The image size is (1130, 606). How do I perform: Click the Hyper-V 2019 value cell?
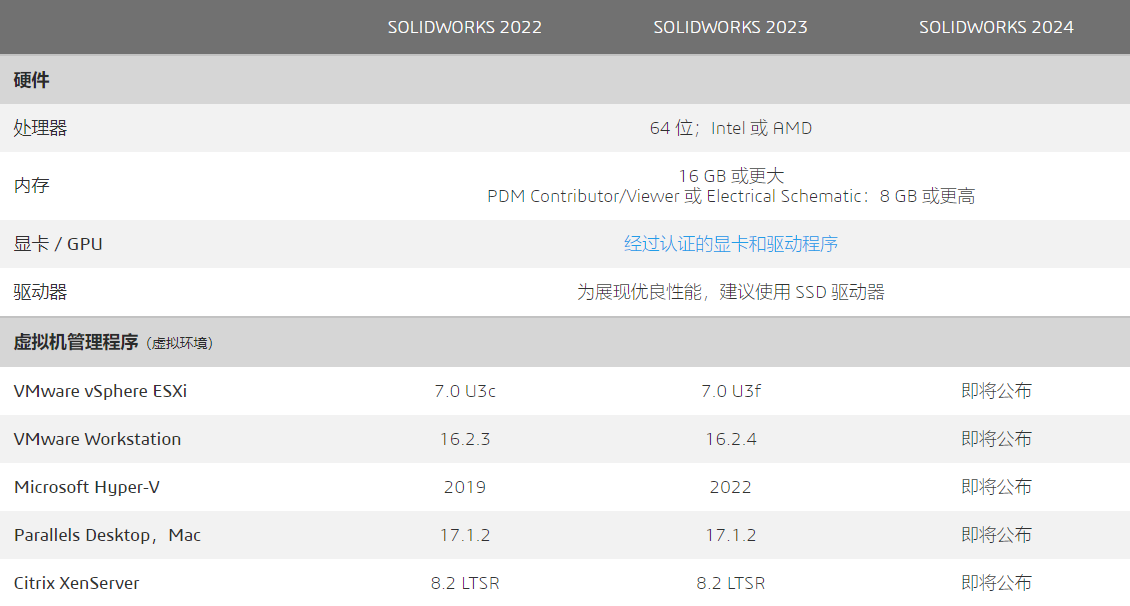click(x=465, y=487)
